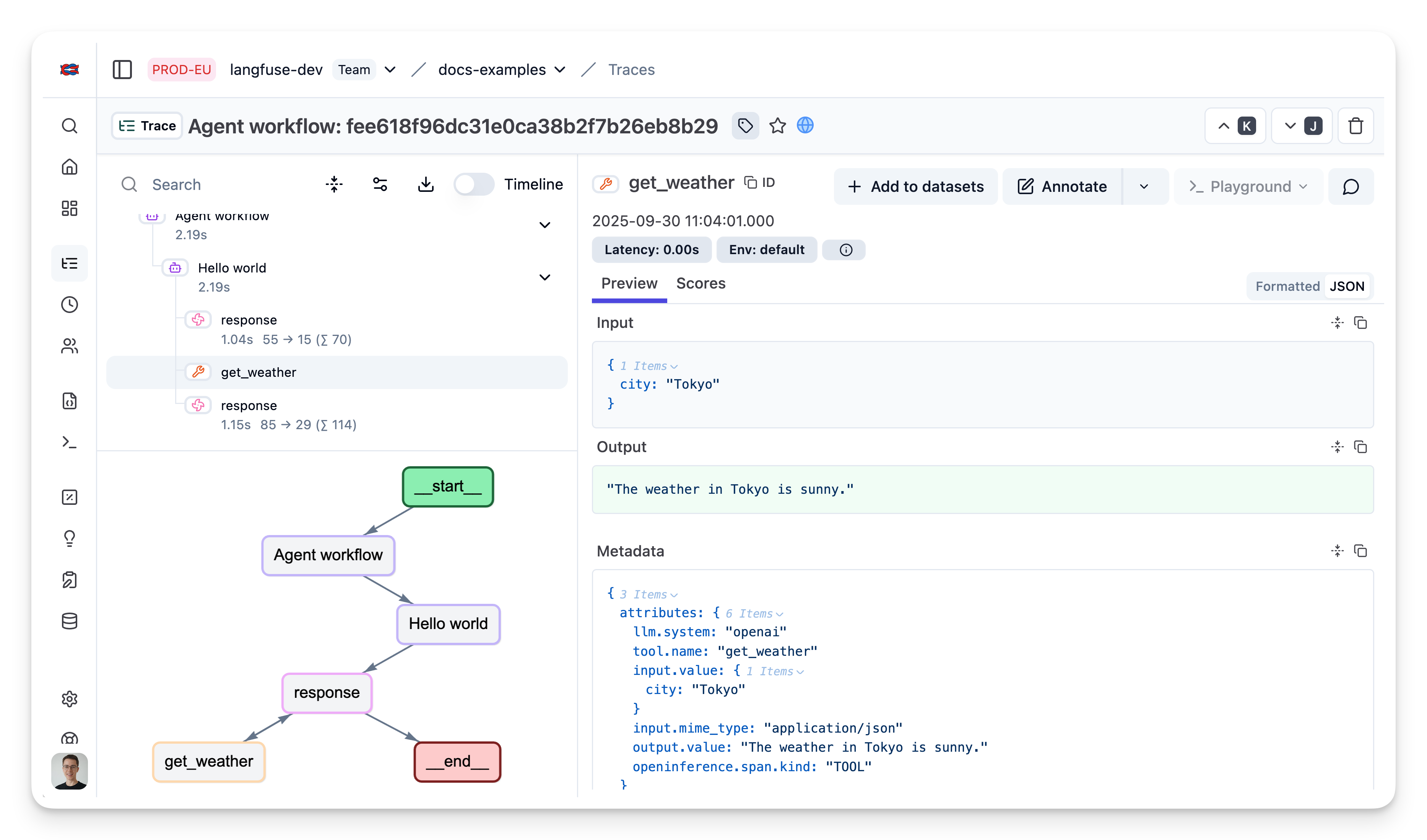Open tag settings on the trace header
Screen dimensions: 1427x840
tap(745, 126)
